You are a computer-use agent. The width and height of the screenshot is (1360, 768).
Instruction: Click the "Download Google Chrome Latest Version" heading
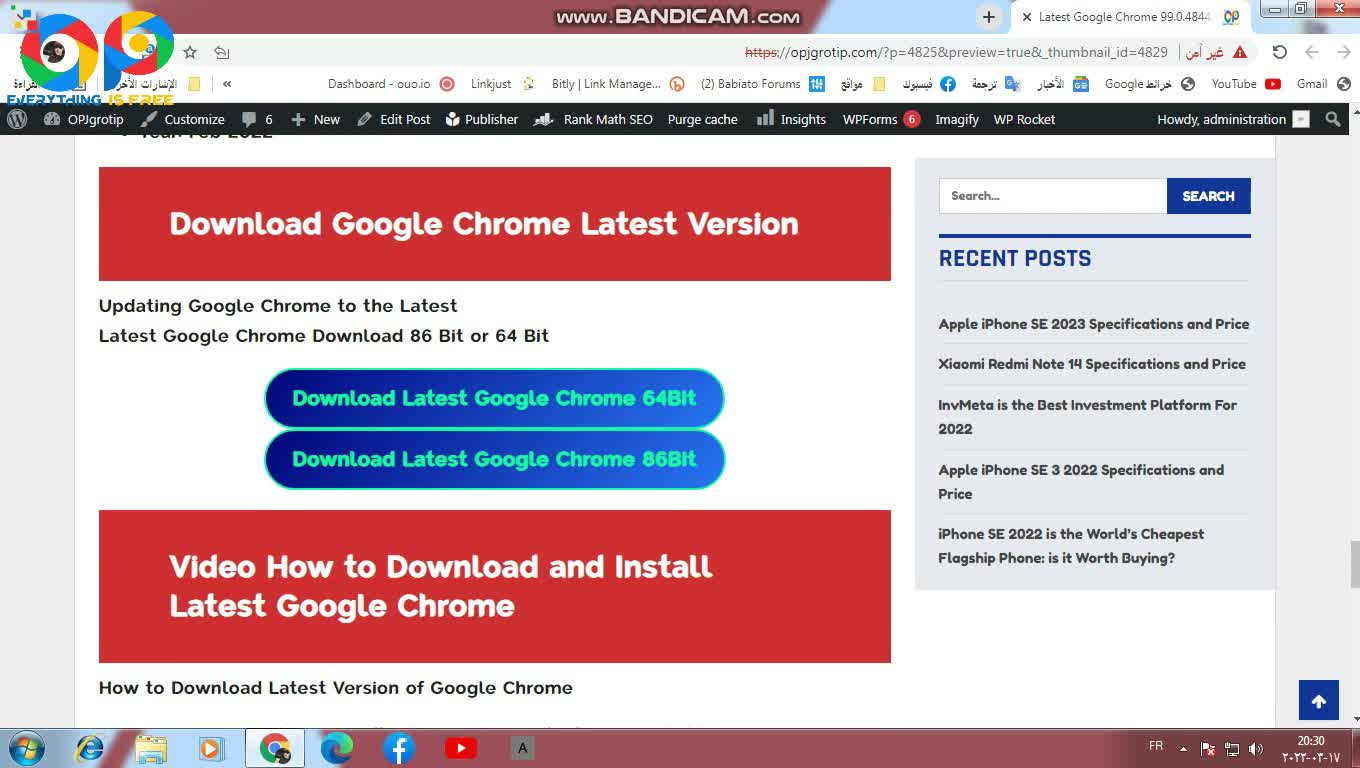[484, 224]
